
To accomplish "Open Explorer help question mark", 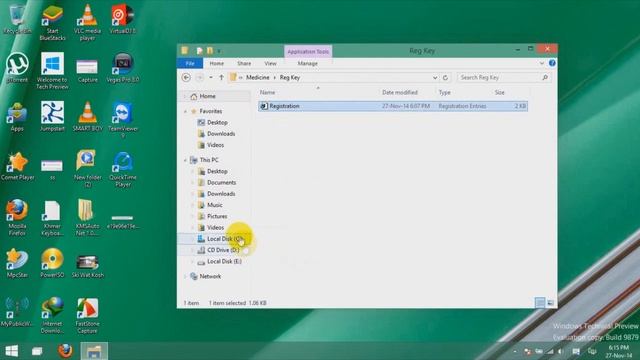I will click(x=552, y=63).
